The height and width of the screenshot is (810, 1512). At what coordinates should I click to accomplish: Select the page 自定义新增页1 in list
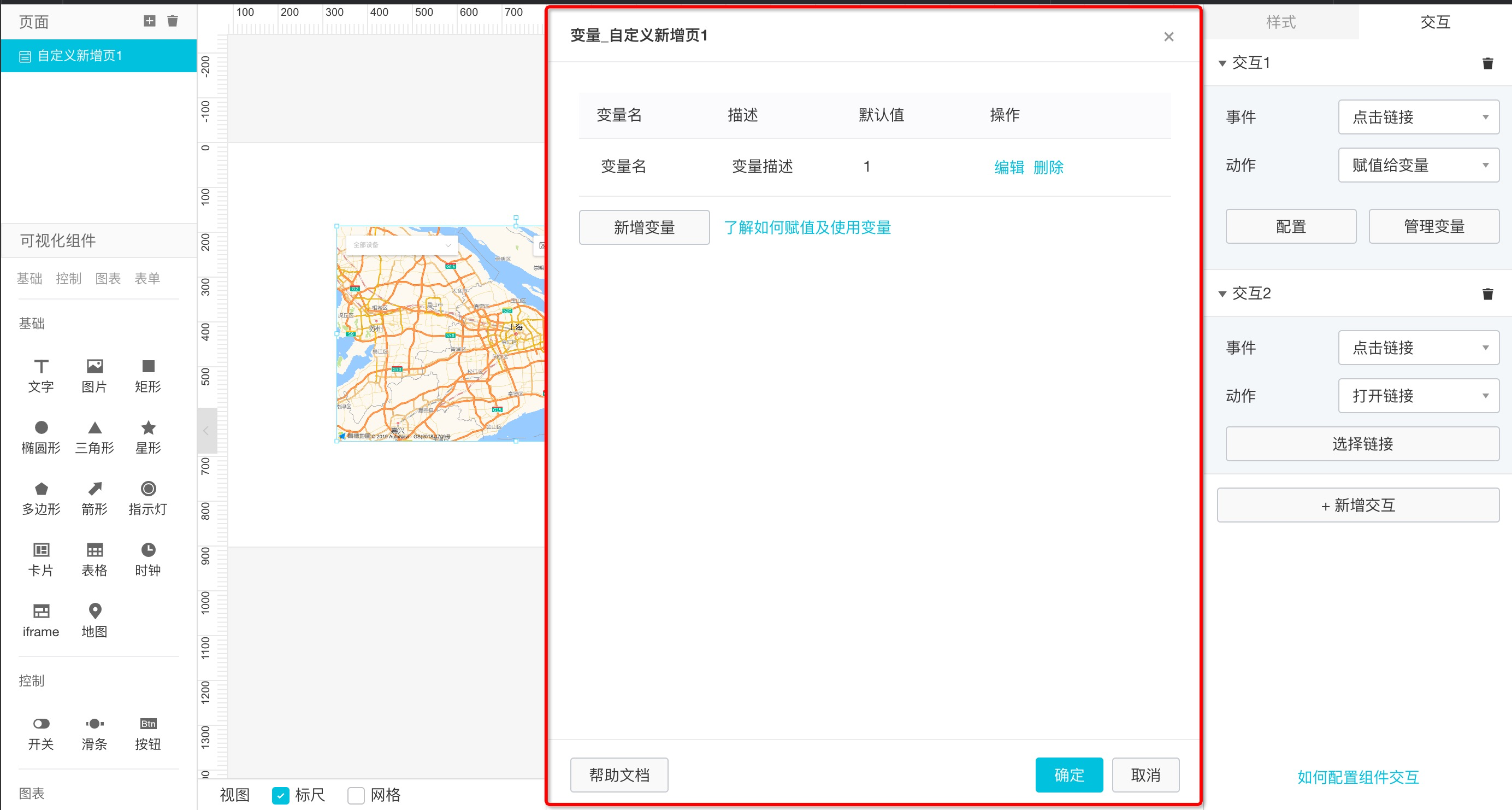(x=99, y=56)
